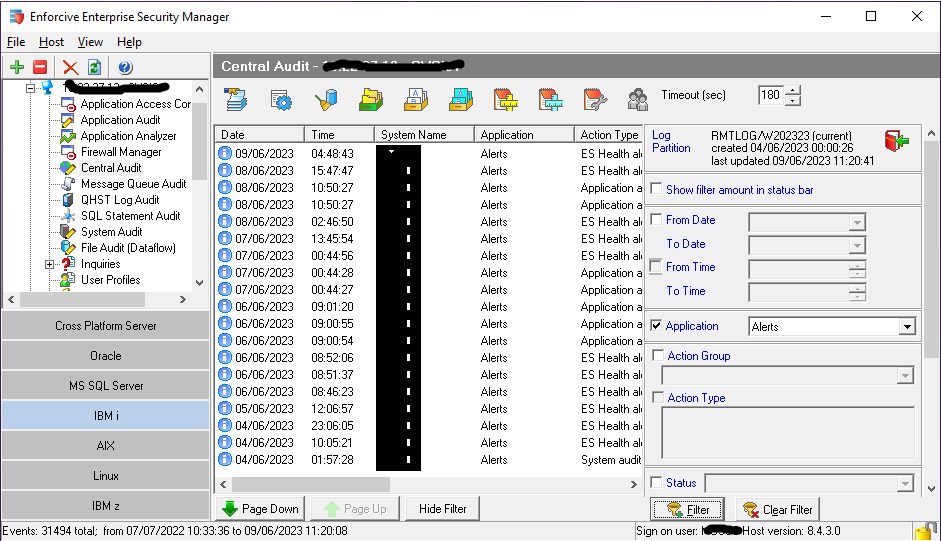Open Application Analyzer node
Image resolution: width=941 pixels, height=541 pixels.
click(x=128, y=136)
